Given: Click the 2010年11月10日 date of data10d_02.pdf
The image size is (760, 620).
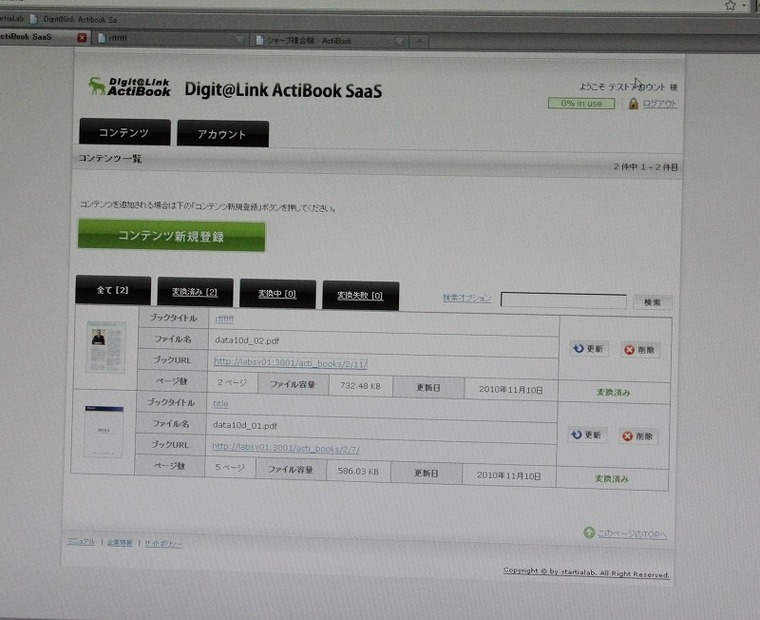Looking at the screenshot, I should click(x=510, y=389).
